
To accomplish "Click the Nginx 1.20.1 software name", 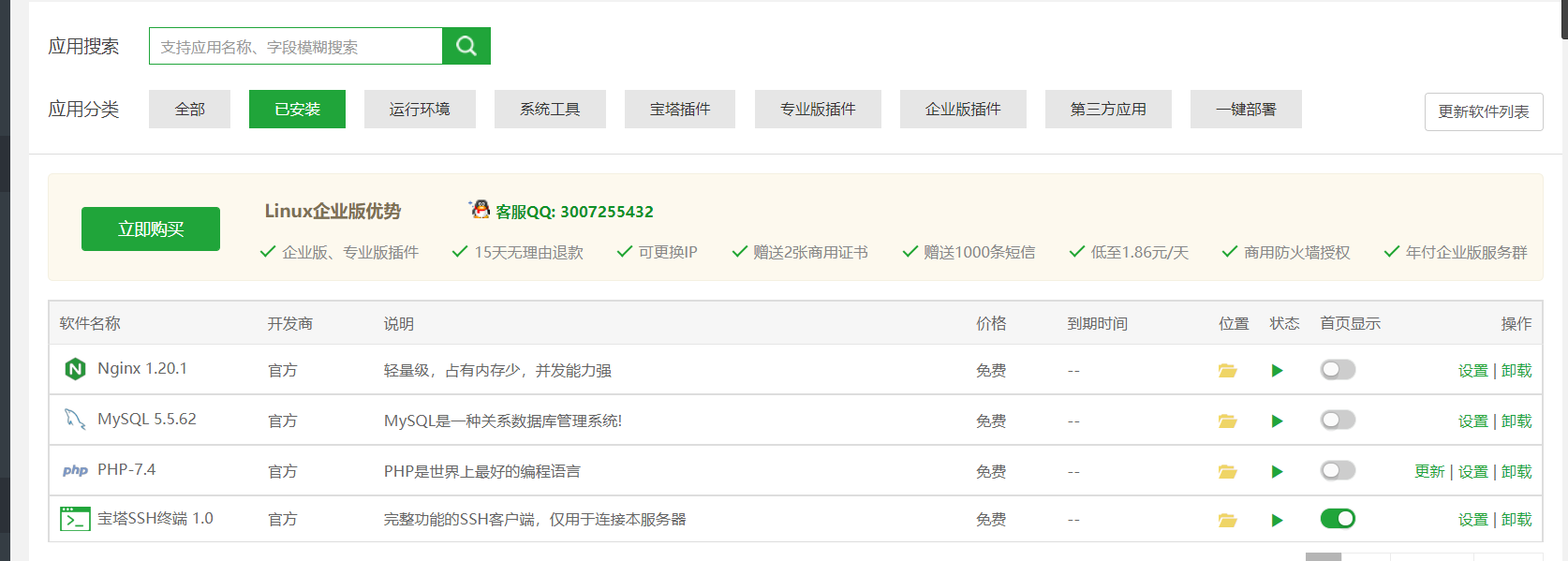I will click(142, 369).
